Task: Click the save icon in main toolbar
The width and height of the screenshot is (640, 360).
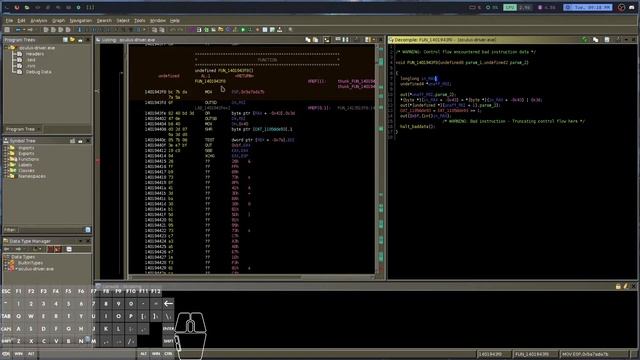Action: [x=7, y=30]
